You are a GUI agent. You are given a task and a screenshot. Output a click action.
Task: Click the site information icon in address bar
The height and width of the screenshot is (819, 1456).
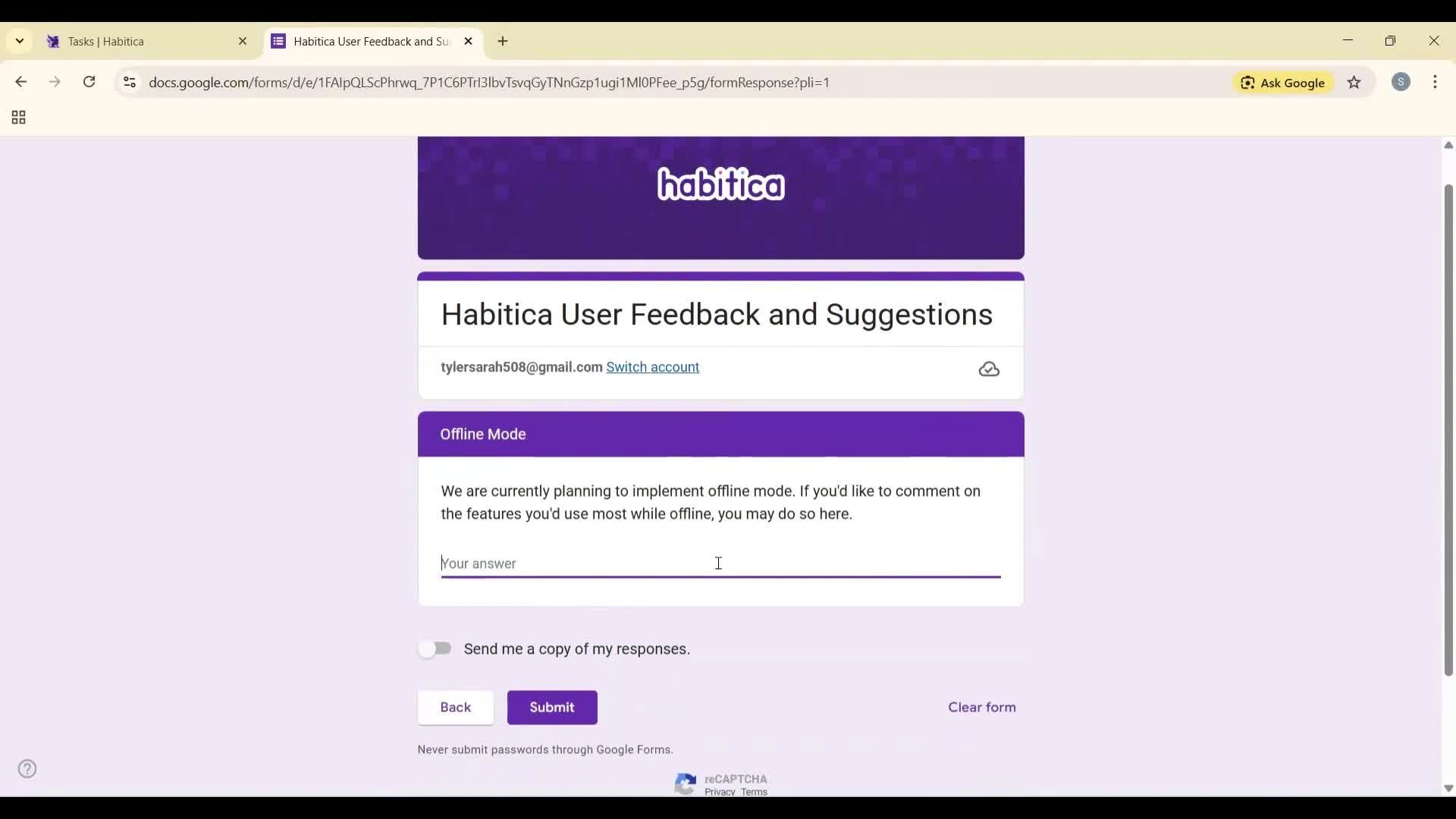pos(129,83)
